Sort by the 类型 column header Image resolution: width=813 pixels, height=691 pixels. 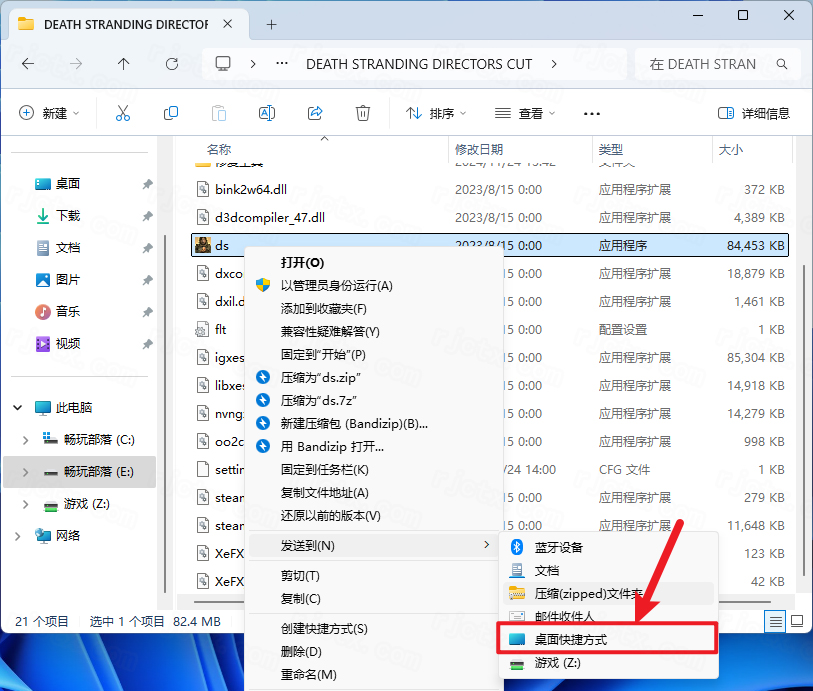tap(610, 150)
